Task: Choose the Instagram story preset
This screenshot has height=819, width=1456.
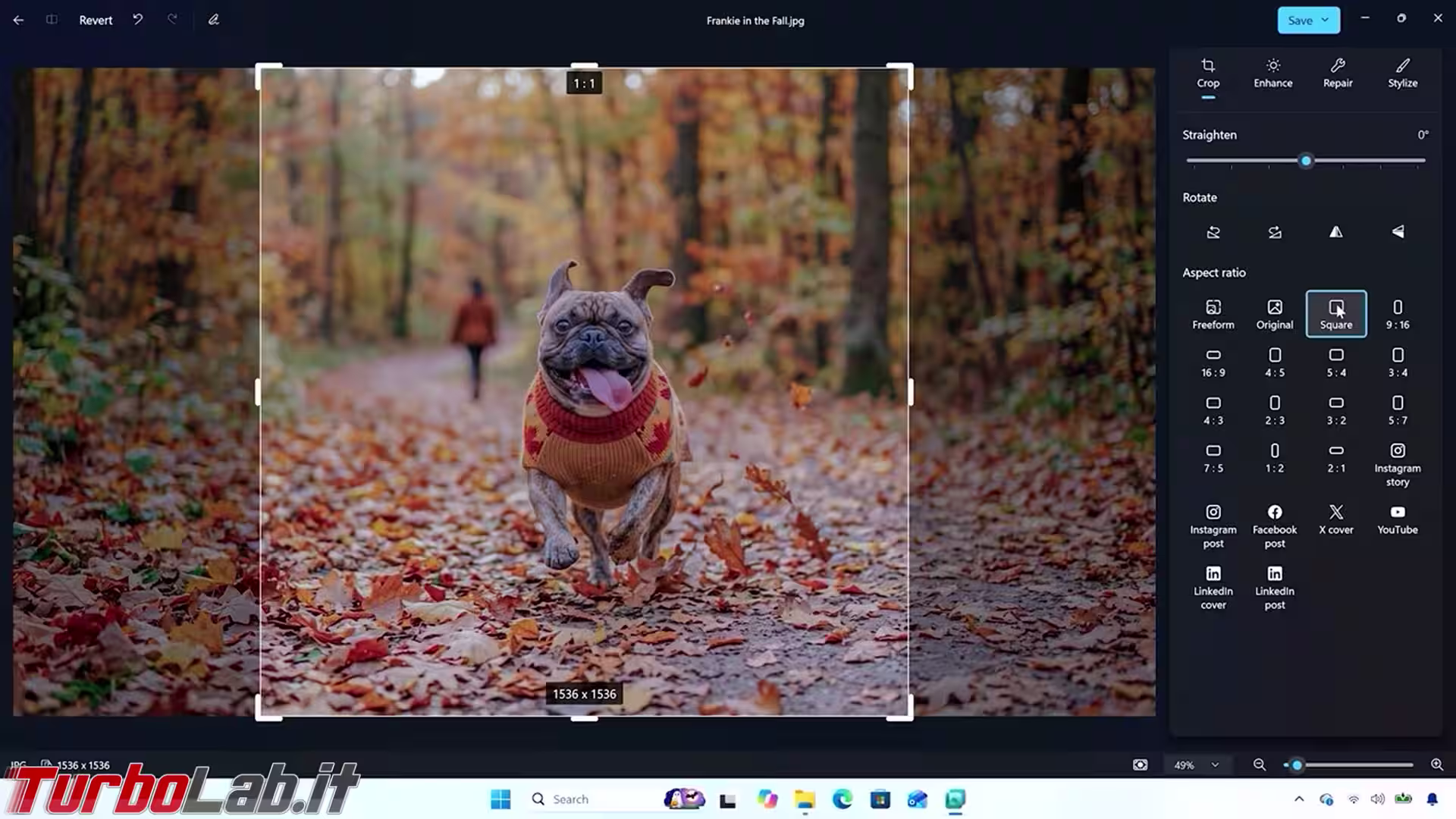Action: 1398,464
